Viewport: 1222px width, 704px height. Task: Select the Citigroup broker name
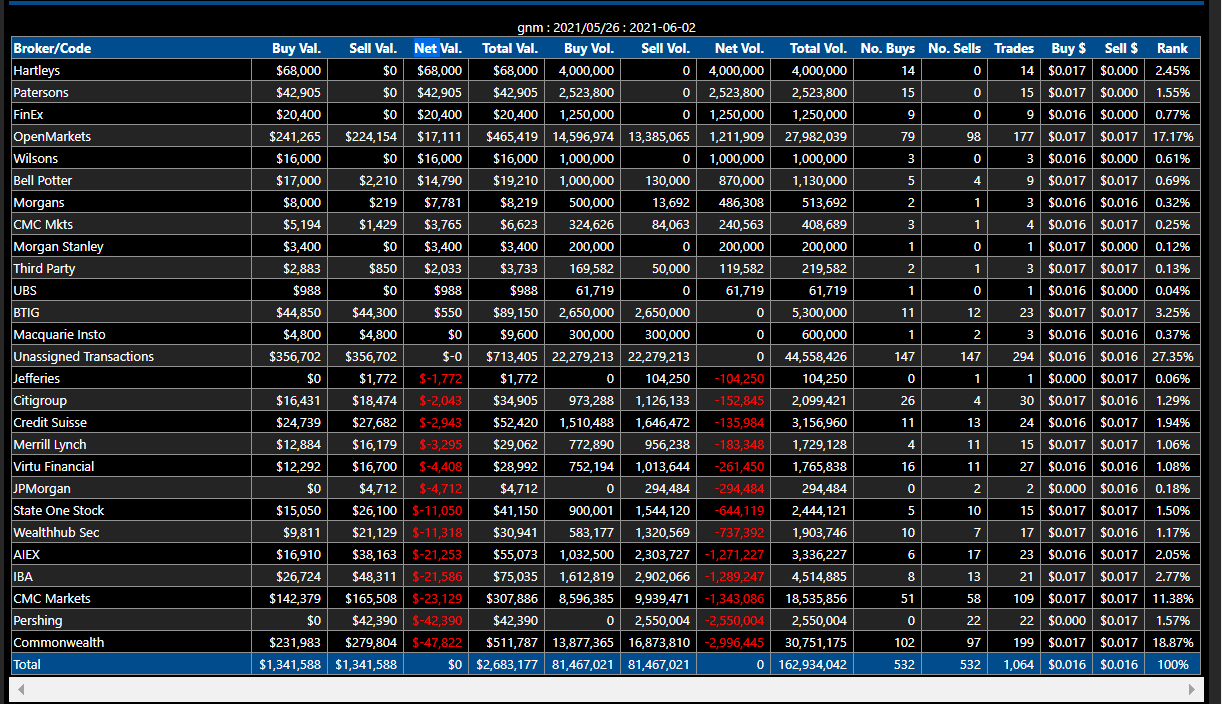(x=40, y=400)
